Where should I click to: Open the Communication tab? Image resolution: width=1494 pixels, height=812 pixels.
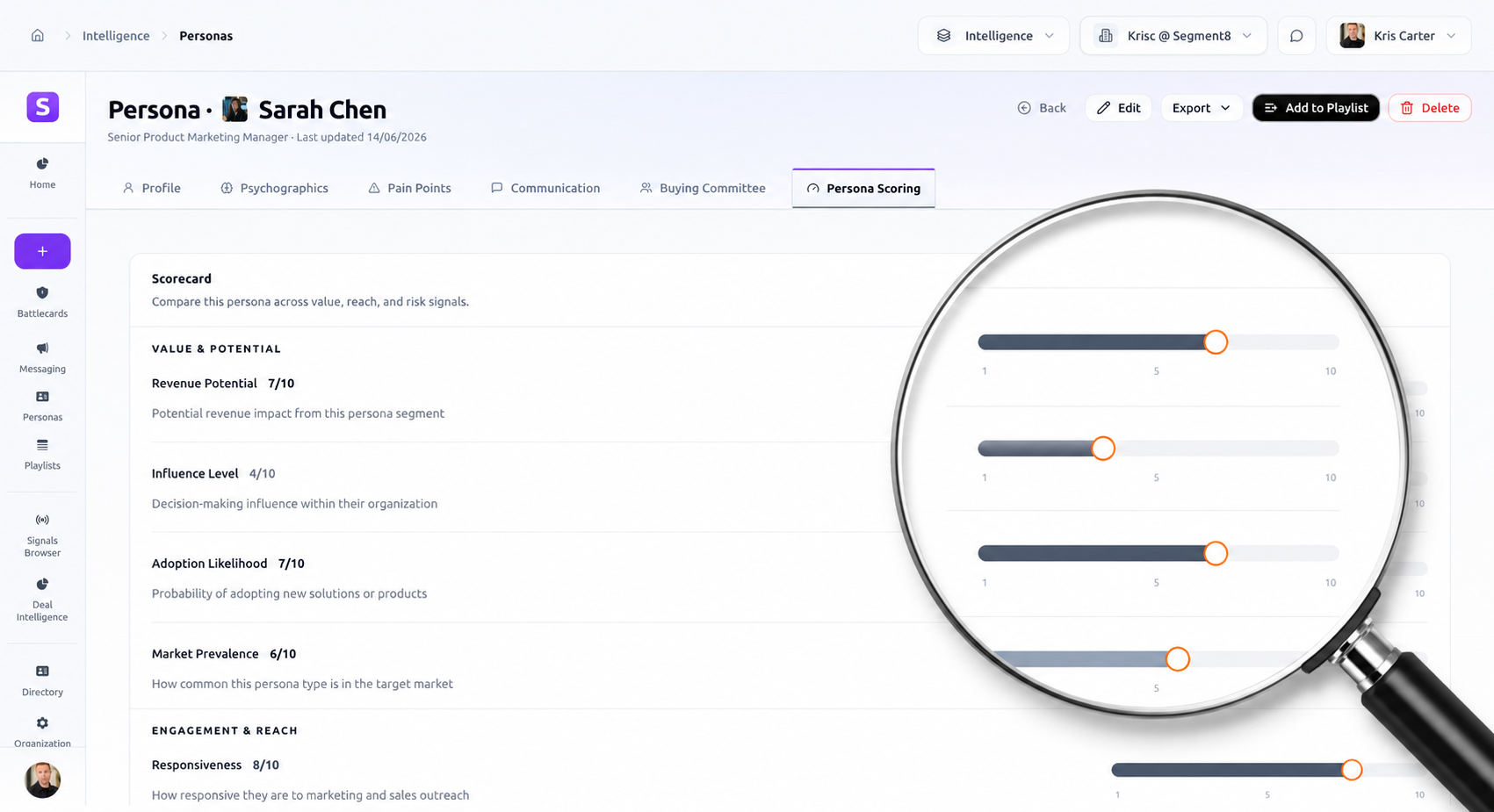545,188
